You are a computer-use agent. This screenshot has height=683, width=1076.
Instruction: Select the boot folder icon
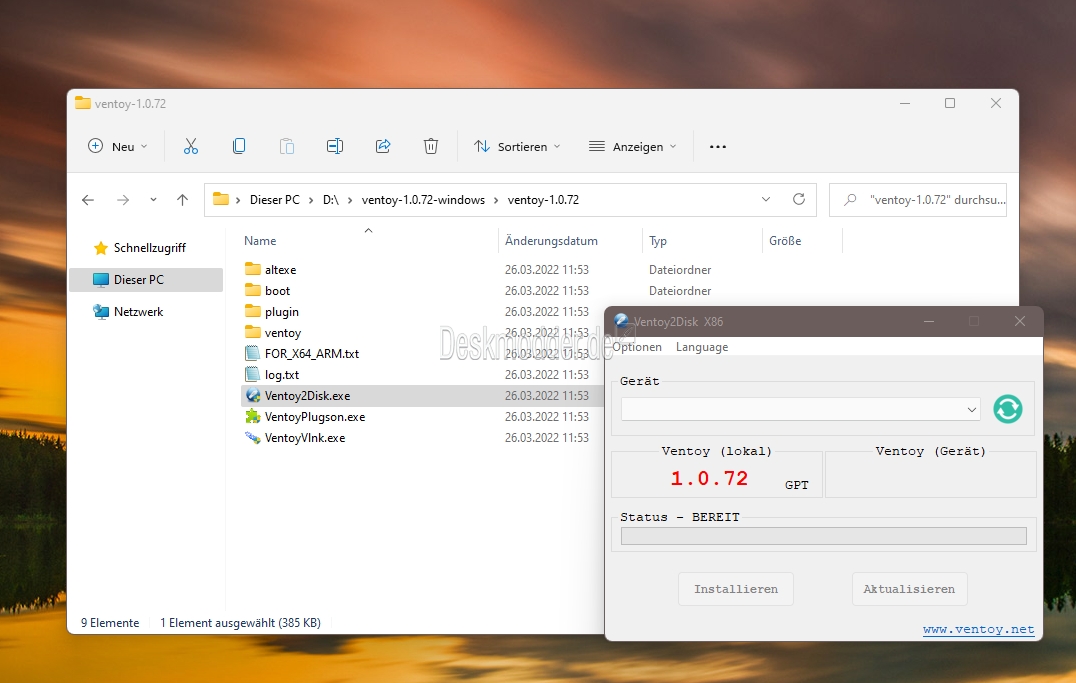click(x=253, y=290)
